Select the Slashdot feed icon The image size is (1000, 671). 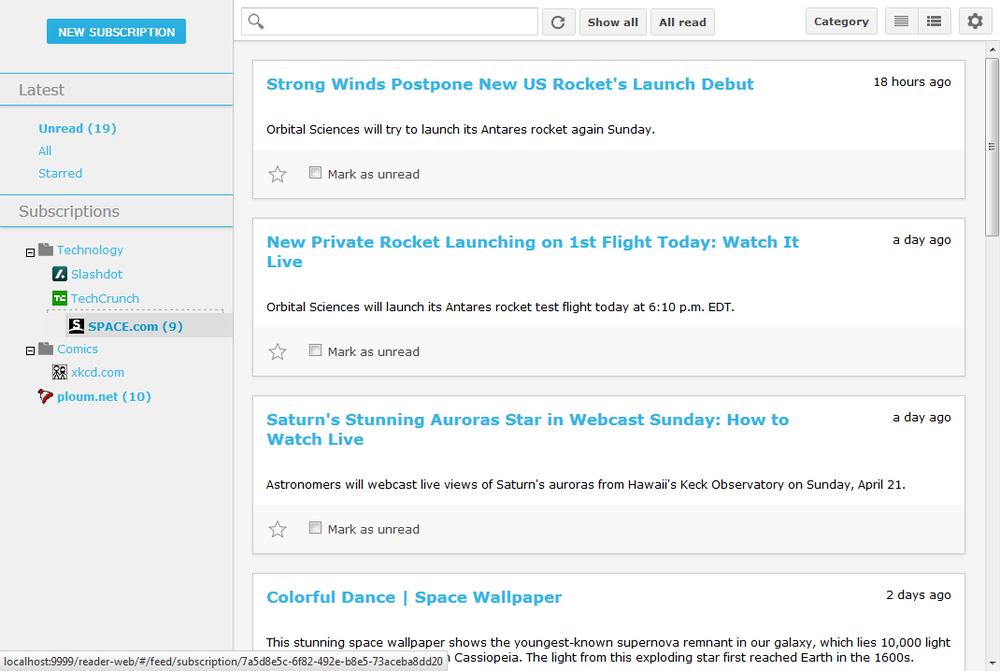click(60, 274)
